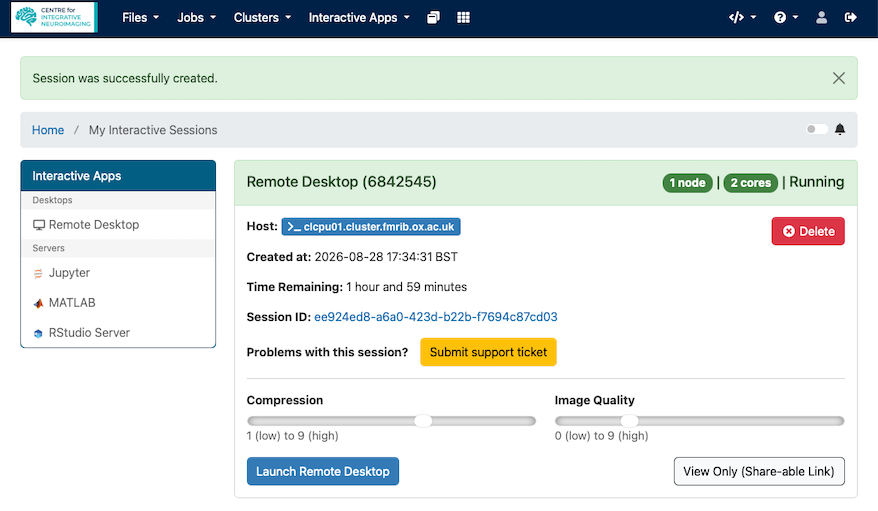Click the log out icon
Viewport: 878px width, 511px height.
[850, 17]
